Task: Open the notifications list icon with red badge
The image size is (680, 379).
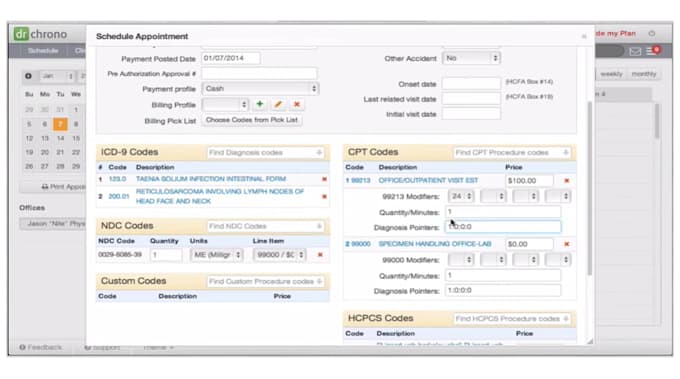Action: click(653, 51)
